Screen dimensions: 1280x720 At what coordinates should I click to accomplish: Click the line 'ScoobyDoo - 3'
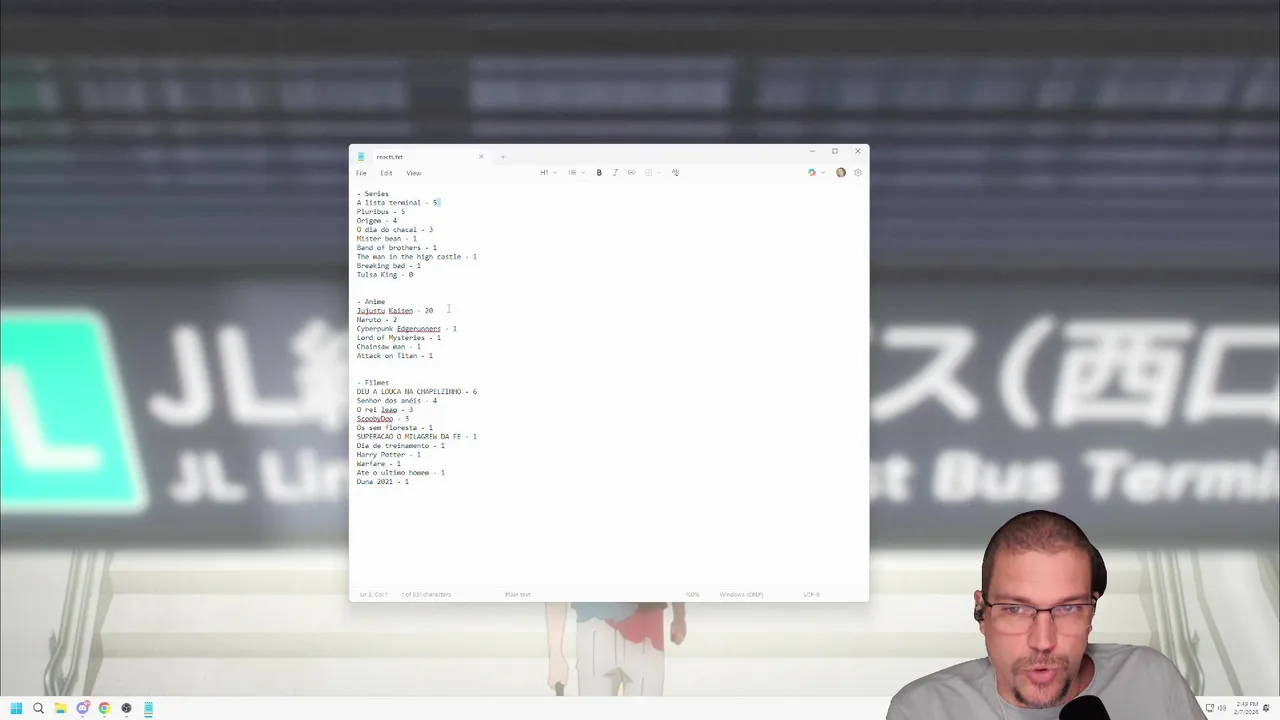click(x=383, y=419)
